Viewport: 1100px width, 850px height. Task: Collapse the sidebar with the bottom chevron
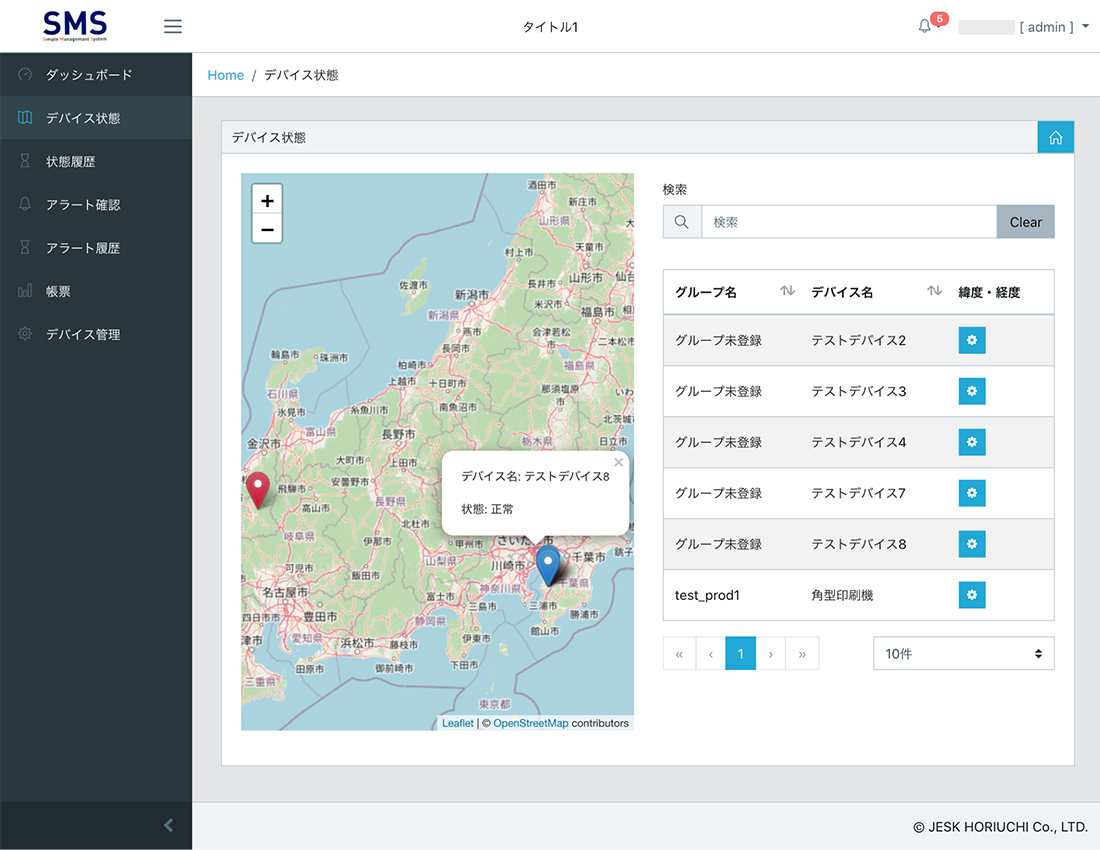point(168,825)
